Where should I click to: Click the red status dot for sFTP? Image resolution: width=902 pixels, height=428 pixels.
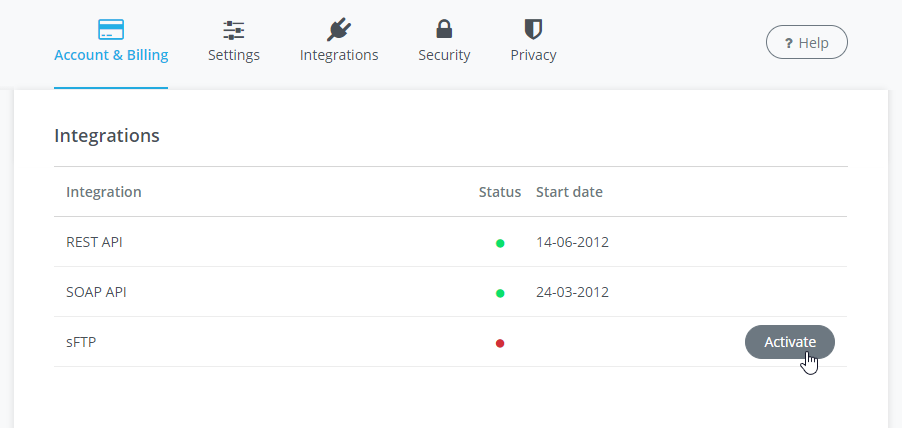click(x=500, y=343)
